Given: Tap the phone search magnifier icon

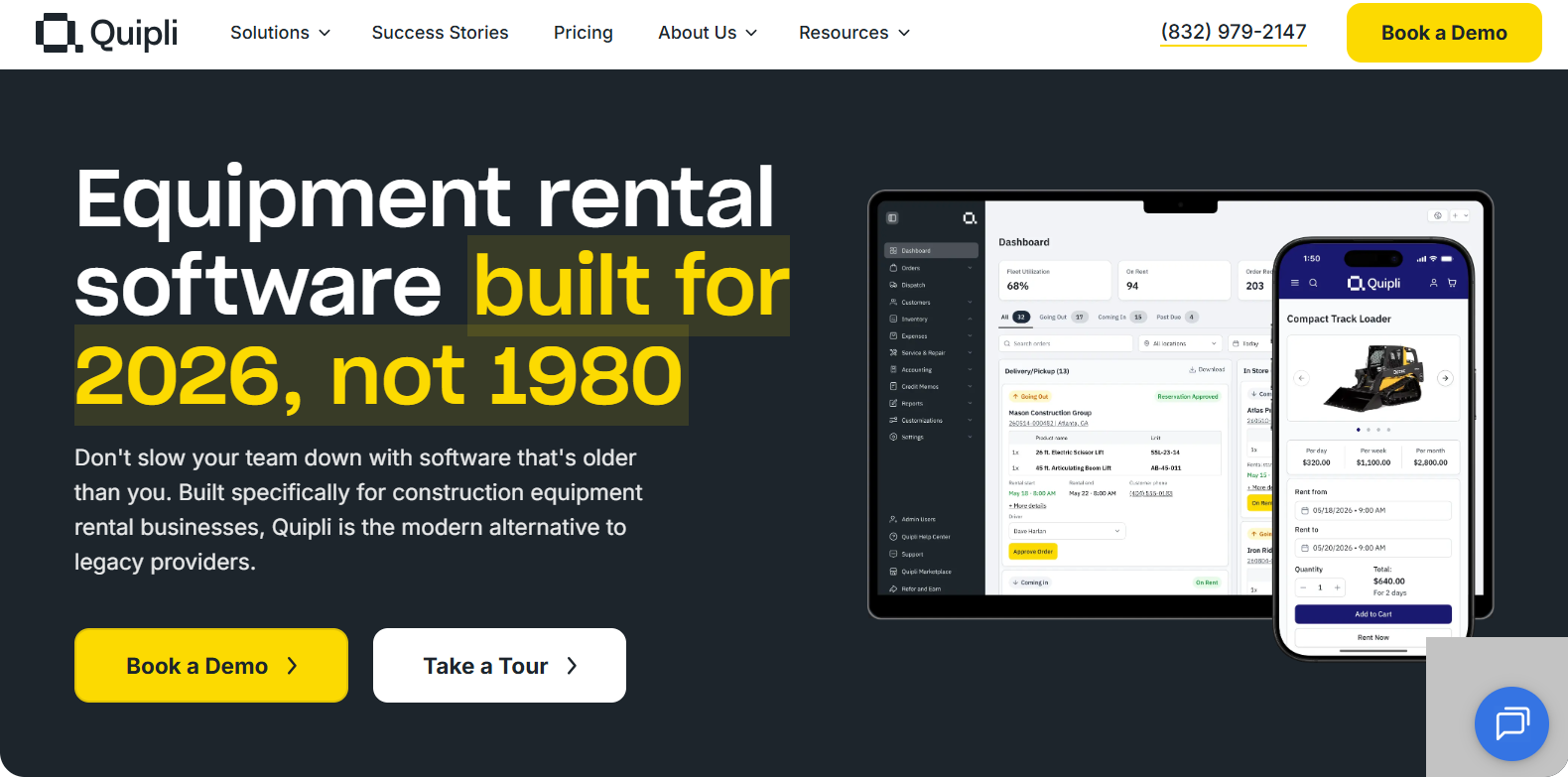Looking at the screenshot, I should [x=1313, y=283].
